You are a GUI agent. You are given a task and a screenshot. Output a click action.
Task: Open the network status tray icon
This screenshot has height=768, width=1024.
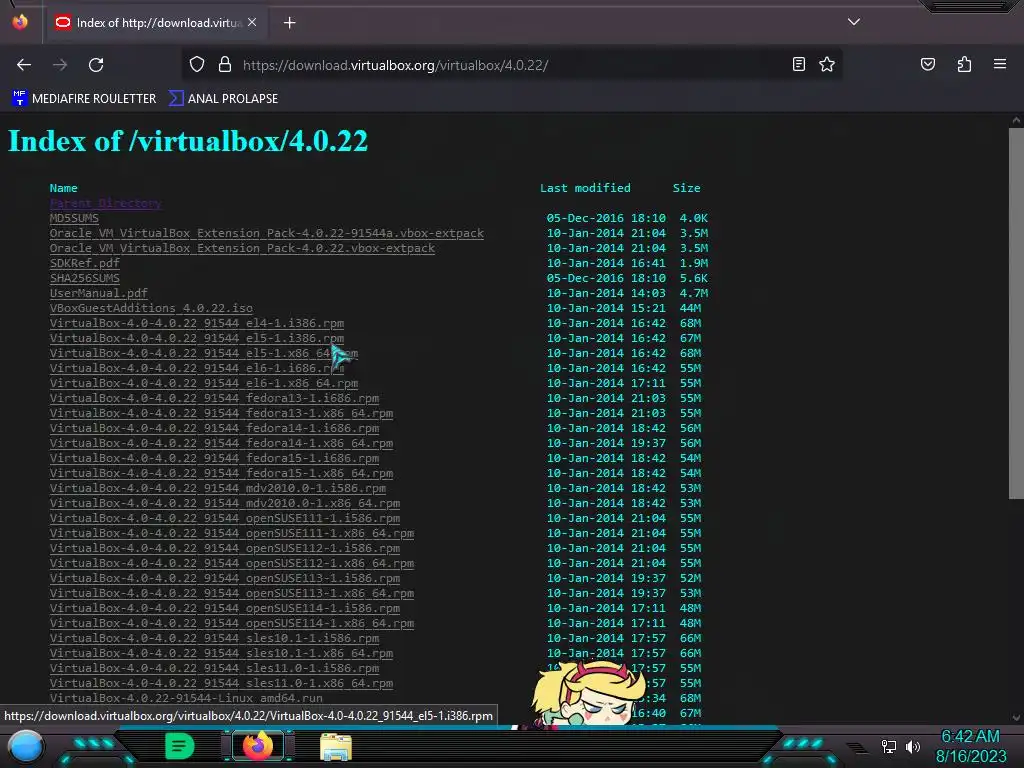coord(889,746)
